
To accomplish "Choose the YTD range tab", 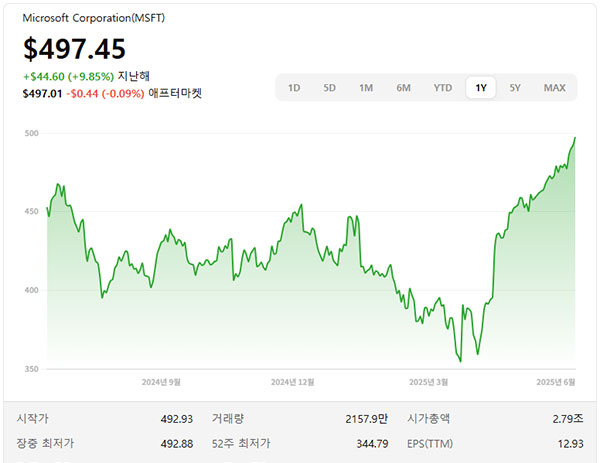I will [x=443, y=88].
